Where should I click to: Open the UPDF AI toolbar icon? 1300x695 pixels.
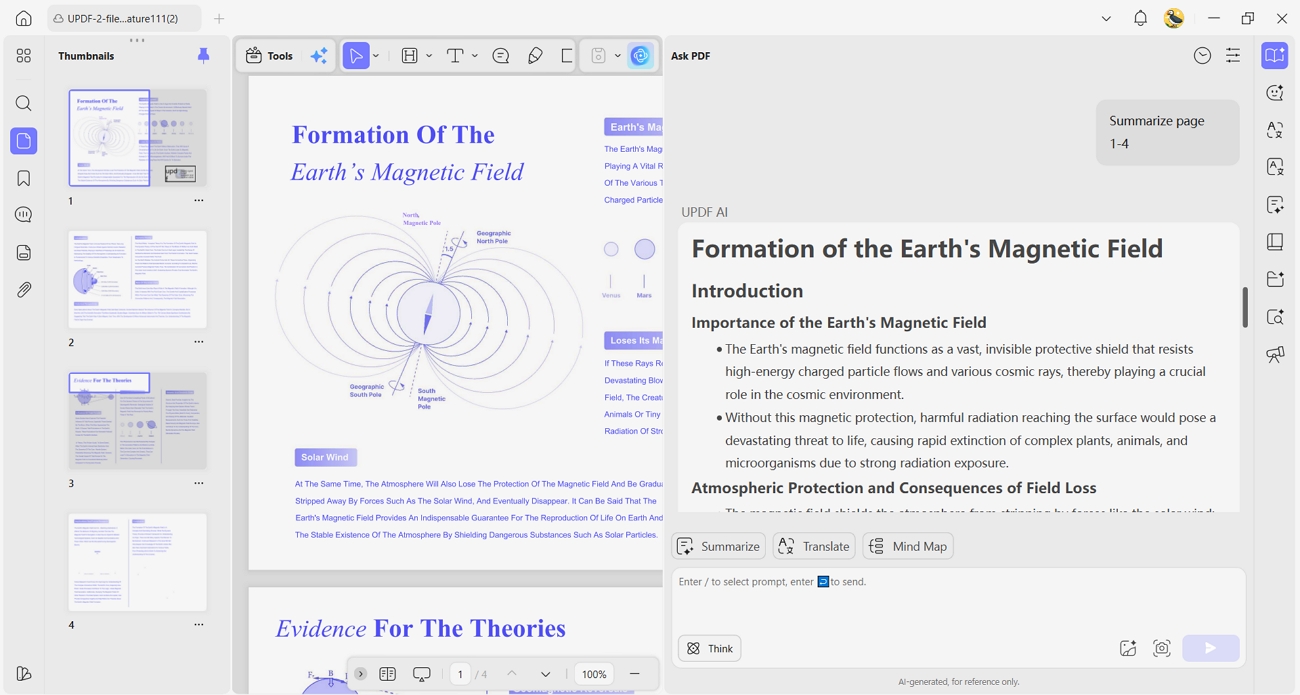pos(641,56)
